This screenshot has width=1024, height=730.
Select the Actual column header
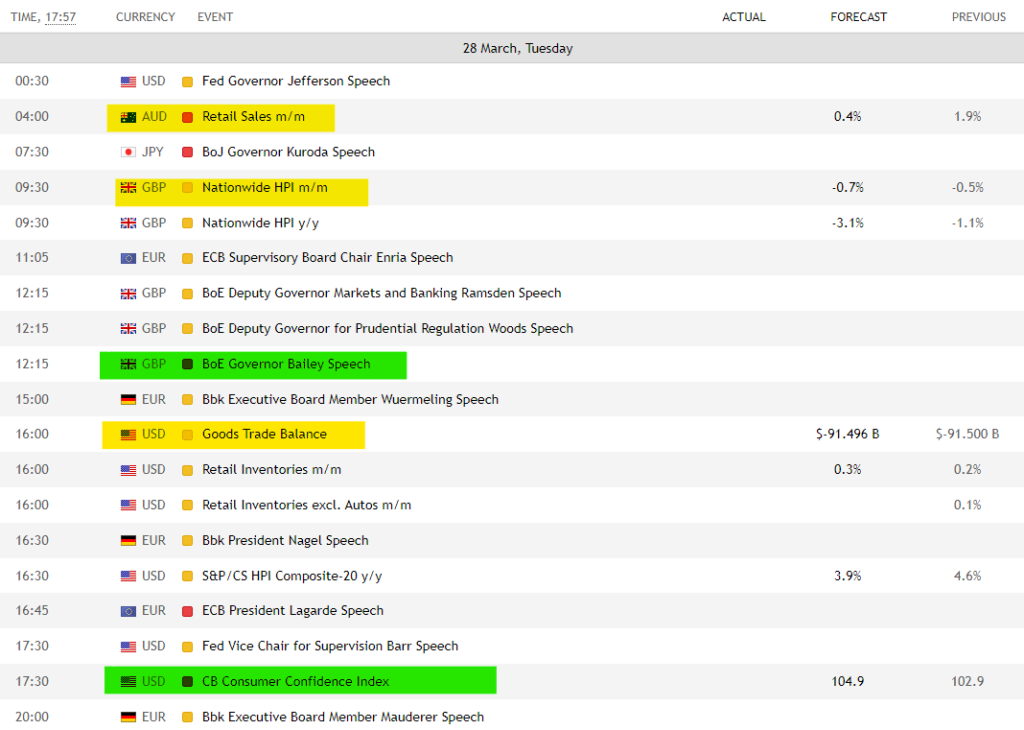(743, 17)
